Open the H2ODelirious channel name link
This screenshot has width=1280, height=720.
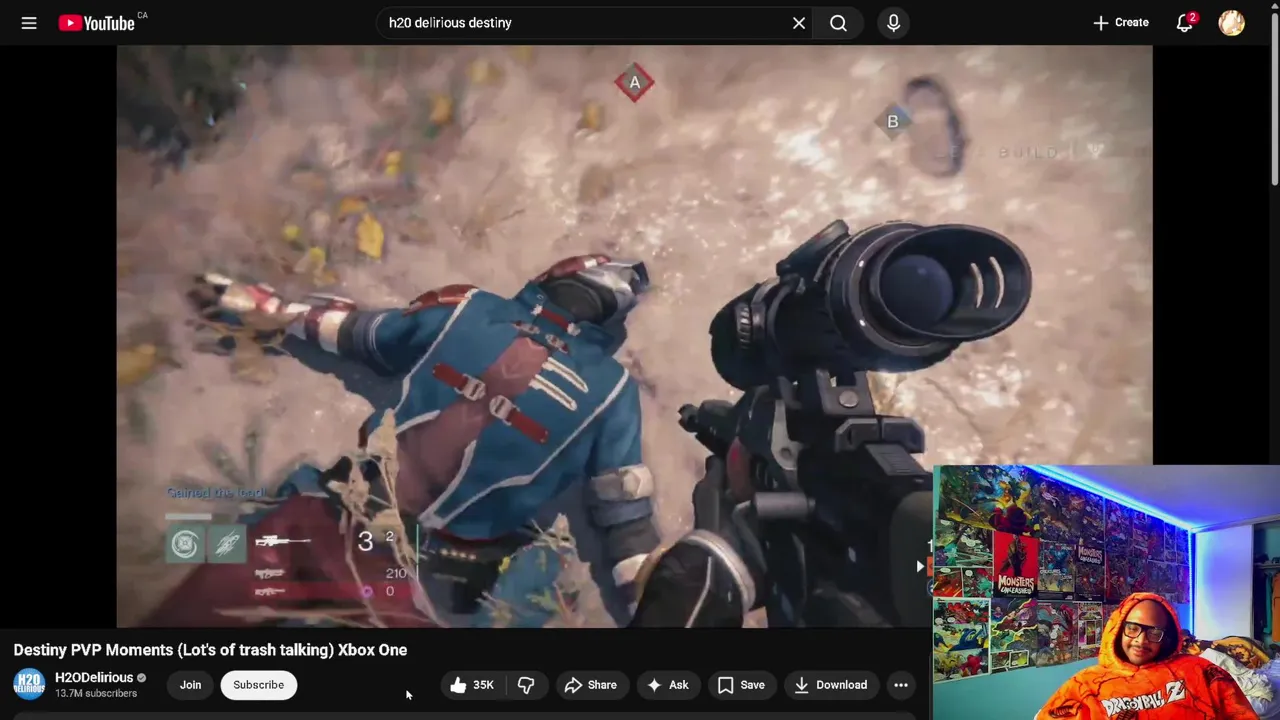[94, 678]
